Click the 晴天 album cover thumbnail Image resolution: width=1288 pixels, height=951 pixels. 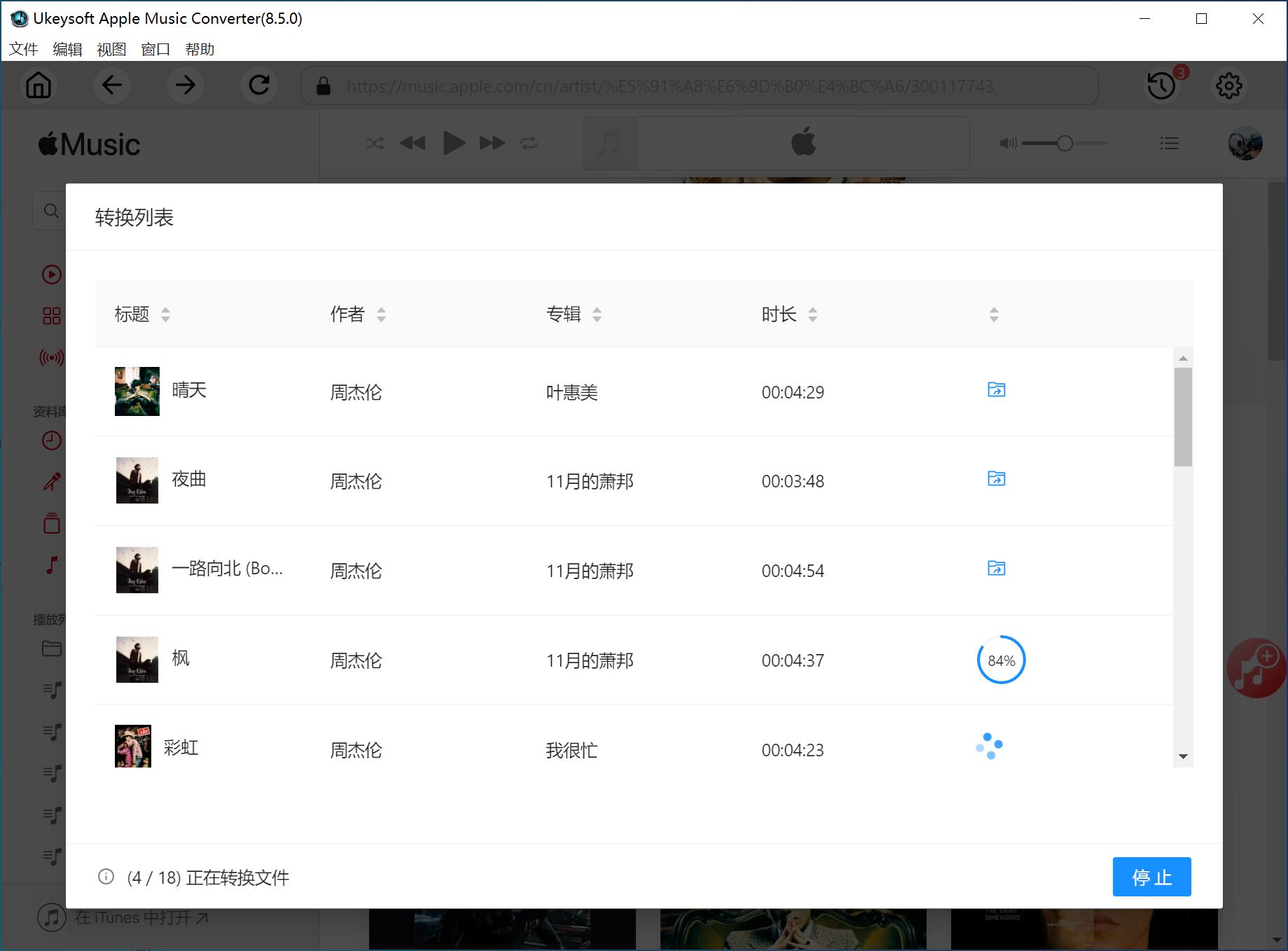[137, 391]
